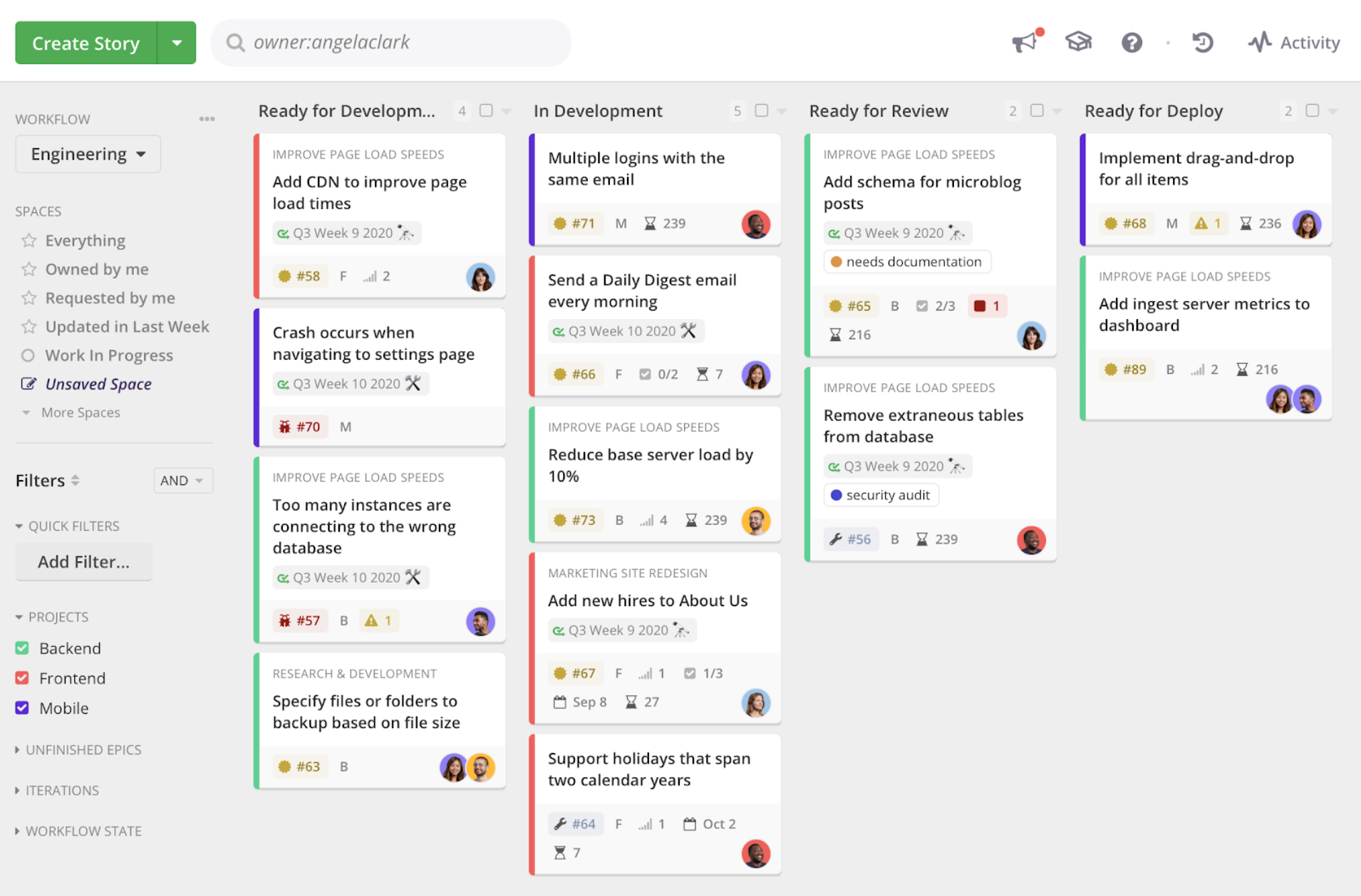Check the Ready for Review column checkbox

point(1037,110)
